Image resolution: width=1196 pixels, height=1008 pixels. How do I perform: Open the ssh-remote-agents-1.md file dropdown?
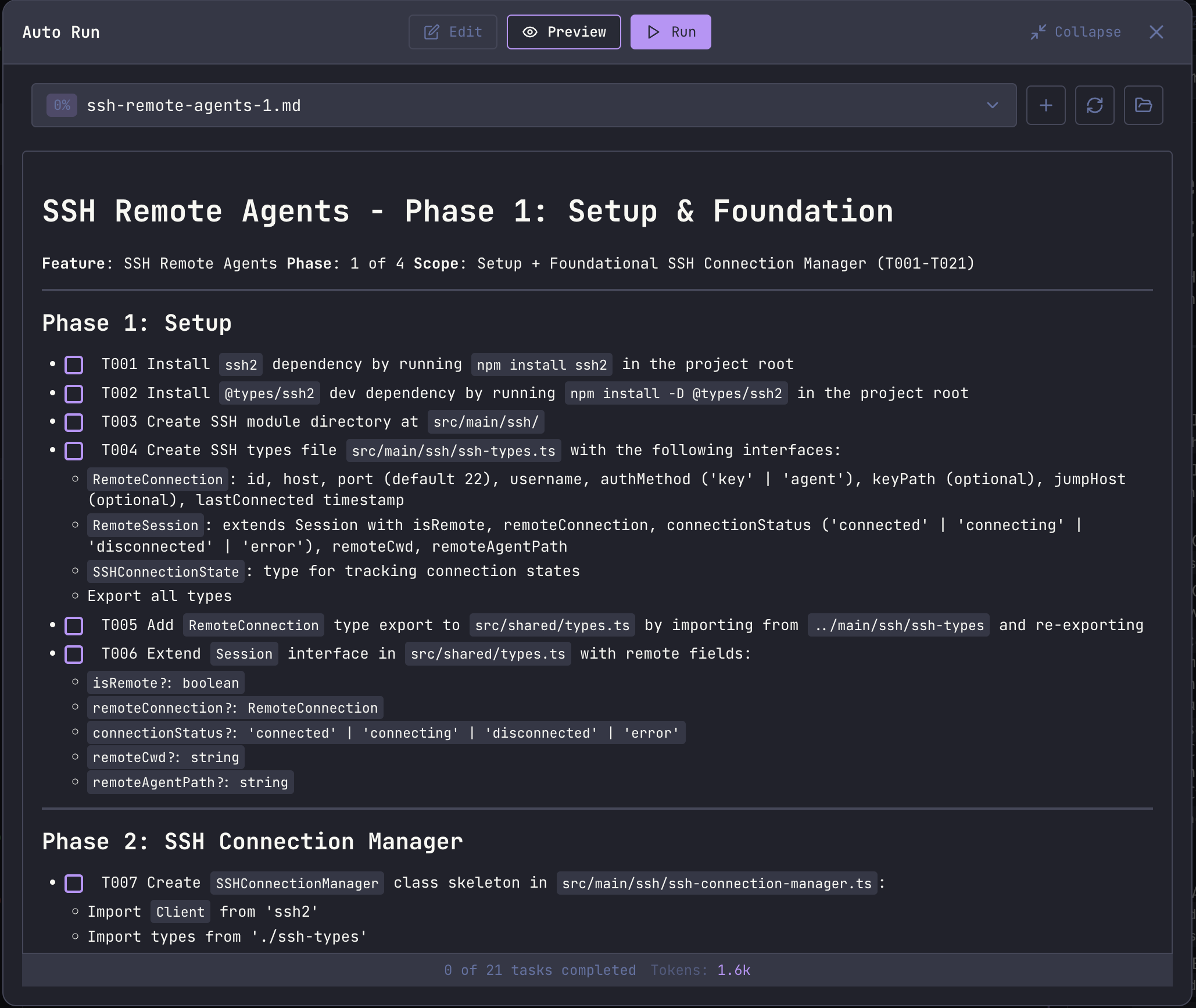pyautogui.click(x=992, y=105)
